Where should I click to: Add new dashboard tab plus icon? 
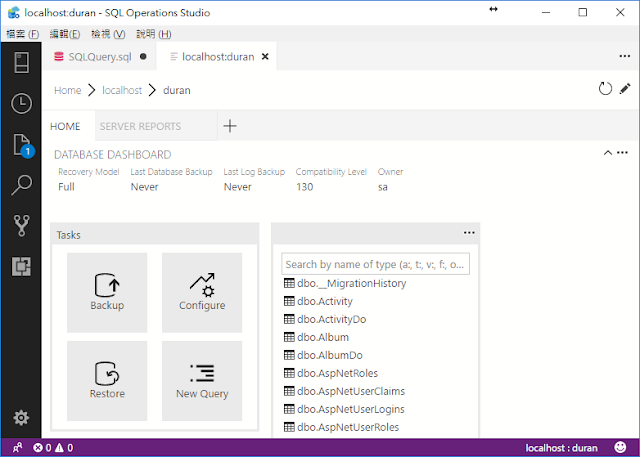230,126
